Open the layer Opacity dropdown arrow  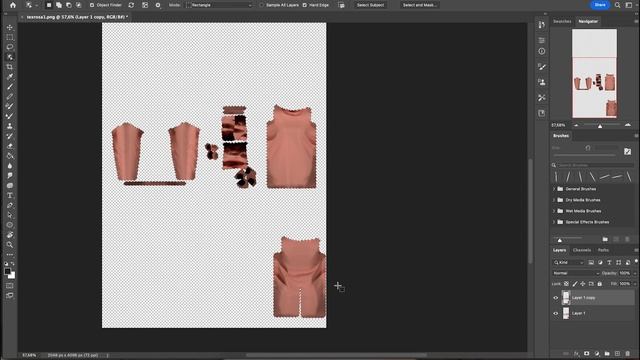(x=634, y=273)
